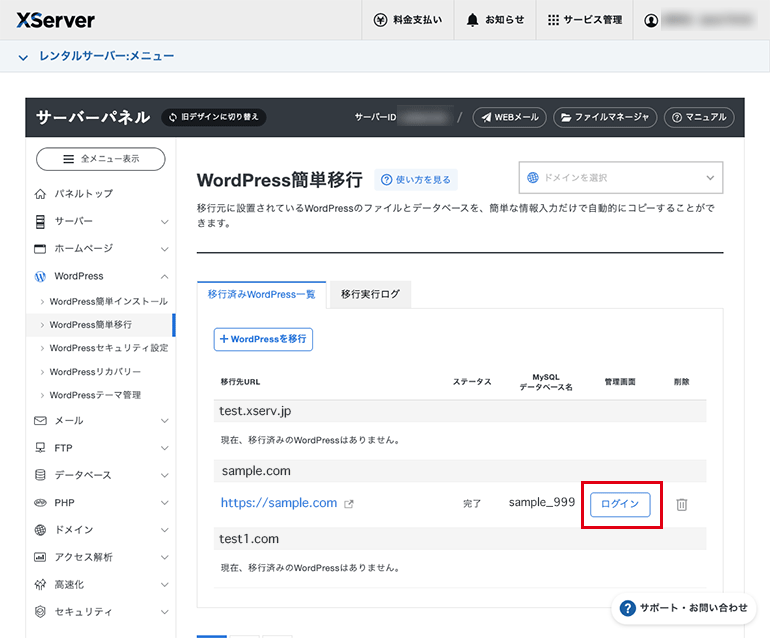
Task: Click the メール envelope icon
Action: 40,421
